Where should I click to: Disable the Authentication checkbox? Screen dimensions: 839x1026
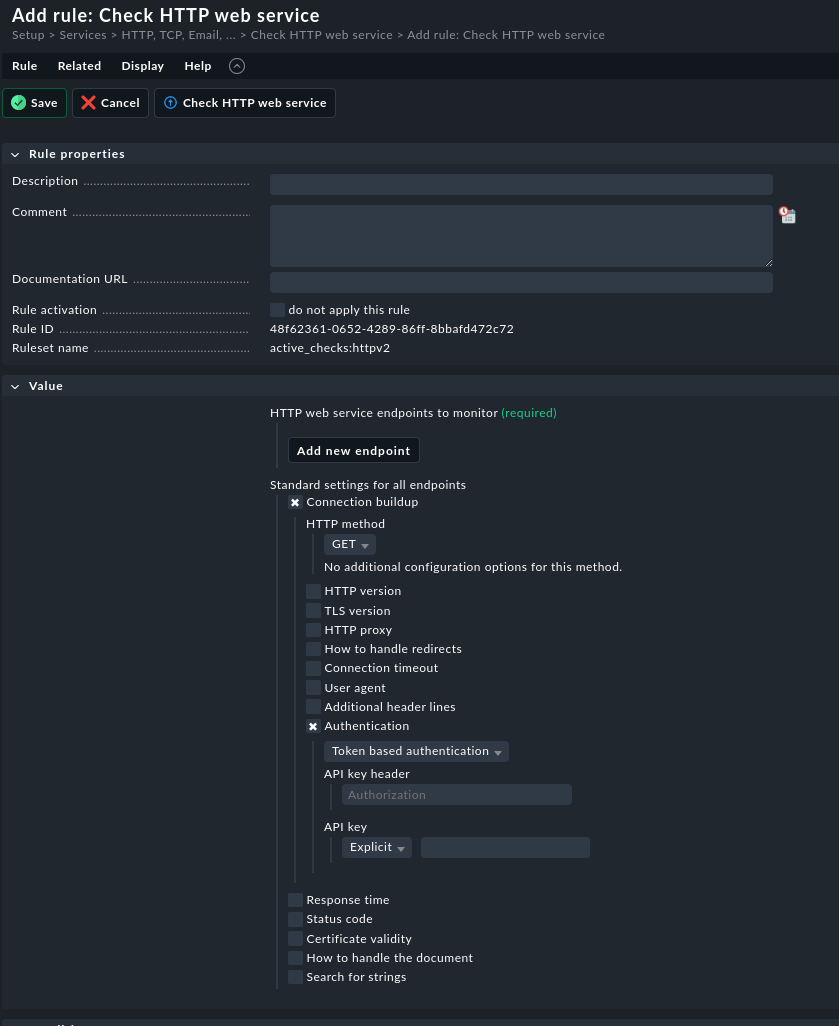click(x=314, y=727)
